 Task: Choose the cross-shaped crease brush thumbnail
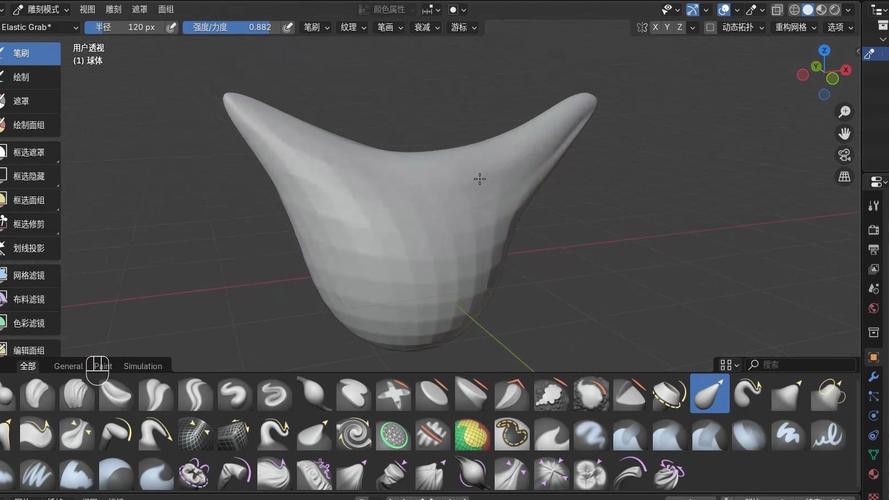pyautogui.click(x=393, y=393)
